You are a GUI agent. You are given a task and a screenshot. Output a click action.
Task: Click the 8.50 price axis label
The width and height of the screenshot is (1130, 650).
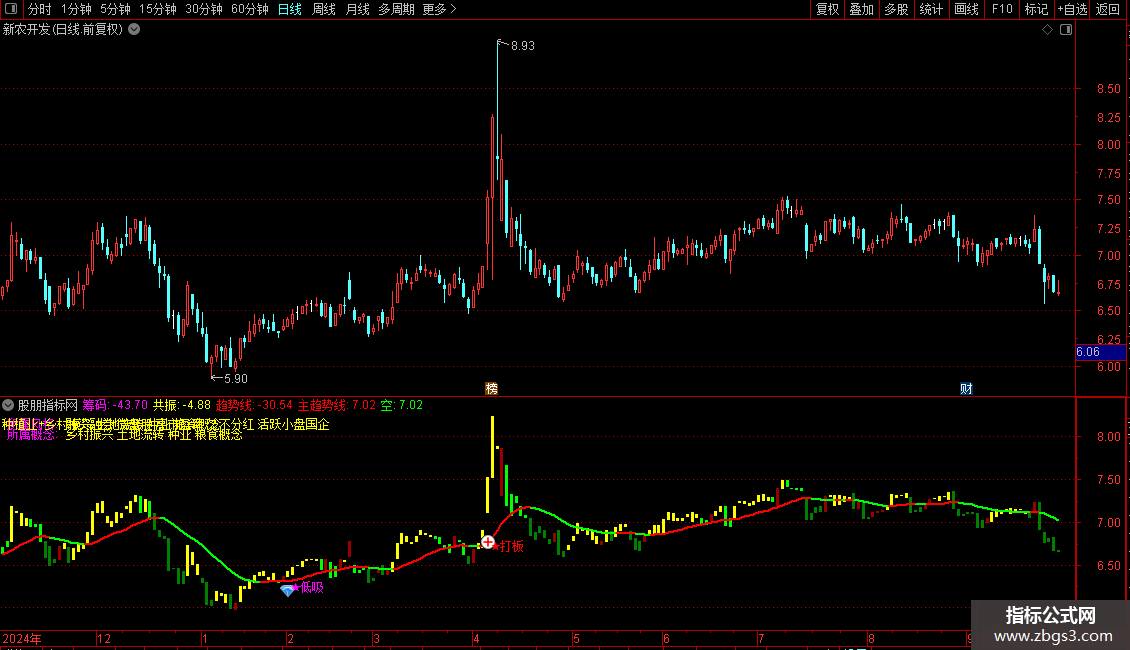coord(1108,89)
